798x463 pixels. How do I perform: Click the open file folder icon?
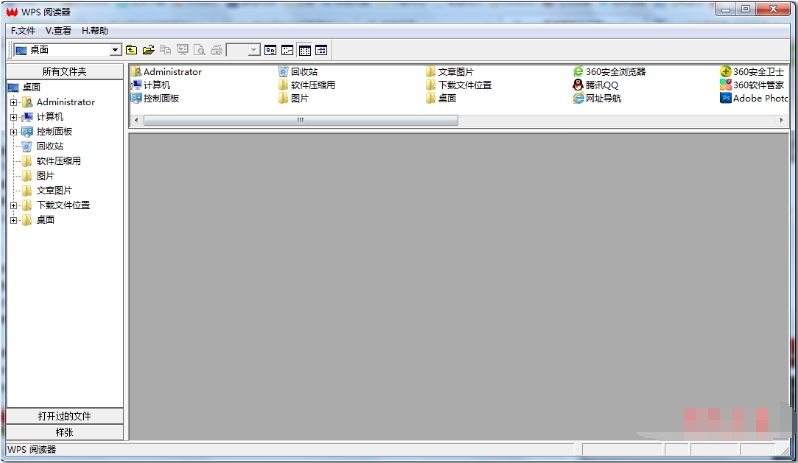148,49
